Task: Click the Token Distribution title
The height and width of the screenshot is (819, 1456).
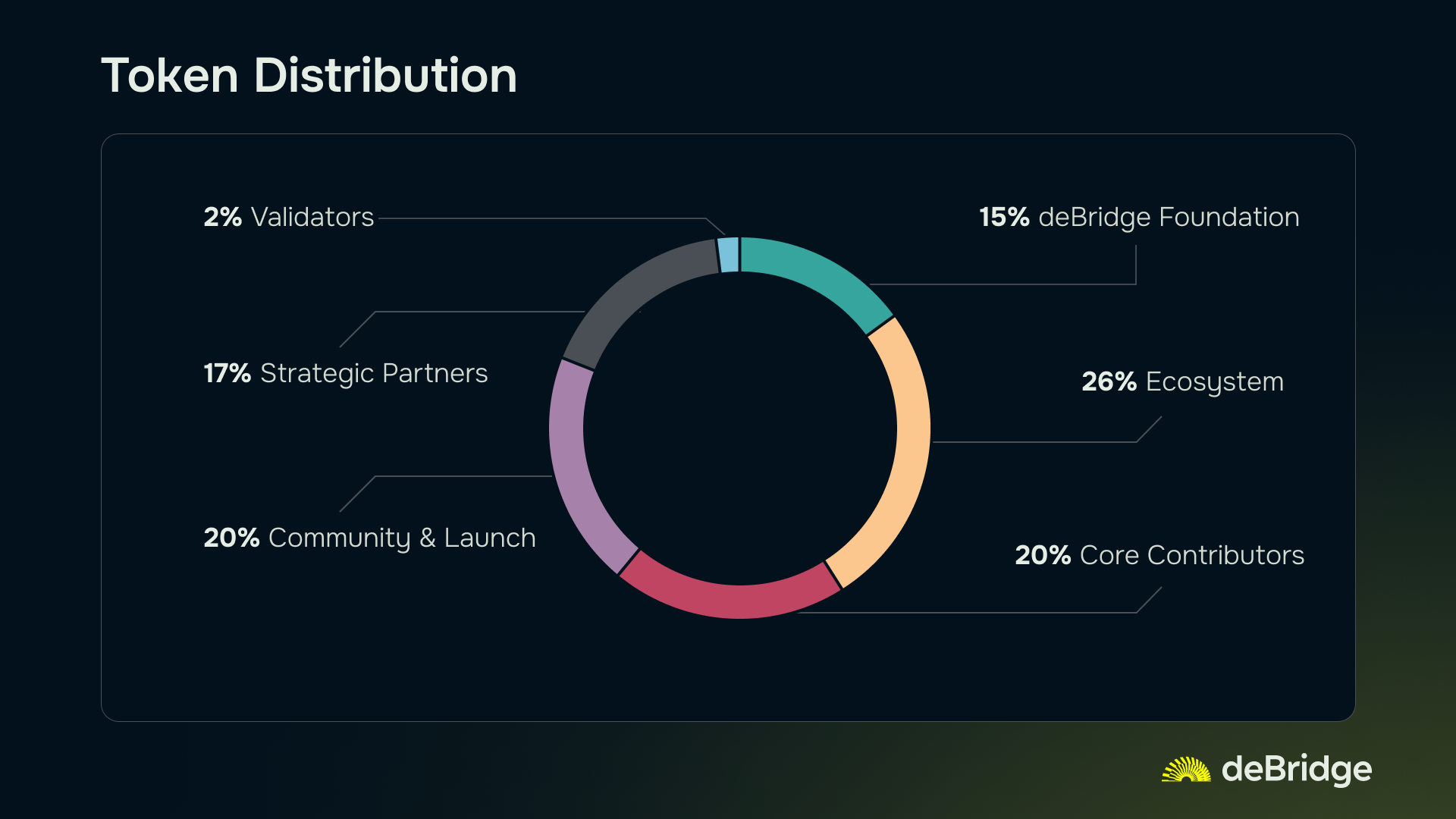Action: click(309, 76)
